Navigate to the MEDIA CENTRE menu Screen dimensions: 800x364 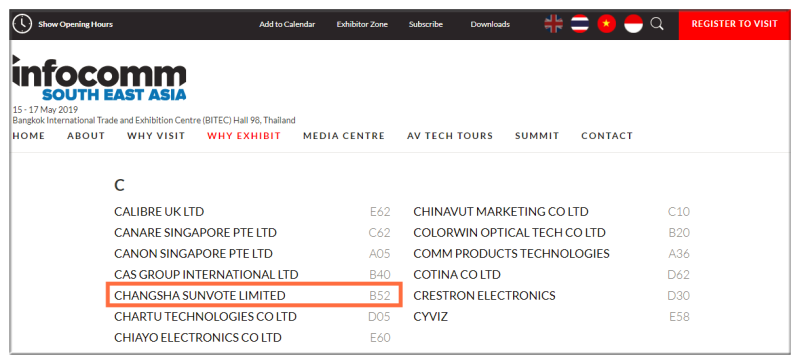click(x=344, y=136)
